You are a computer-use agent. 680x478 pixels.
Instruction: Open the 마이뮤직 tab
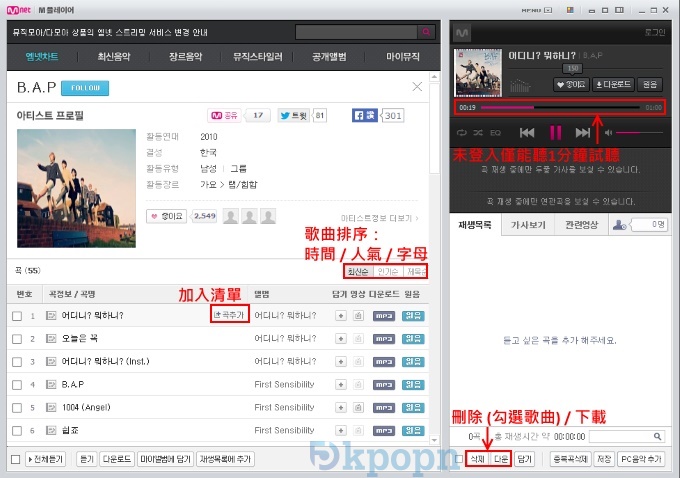tap(403, 56)
